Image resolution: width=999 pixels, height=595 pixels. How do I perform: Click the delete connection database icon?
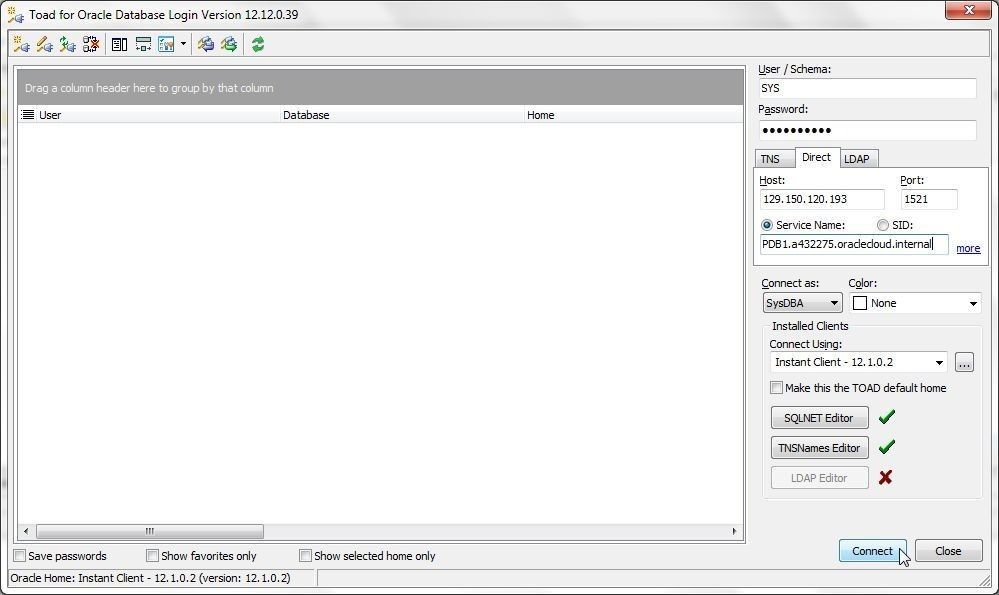click(90, 44)
